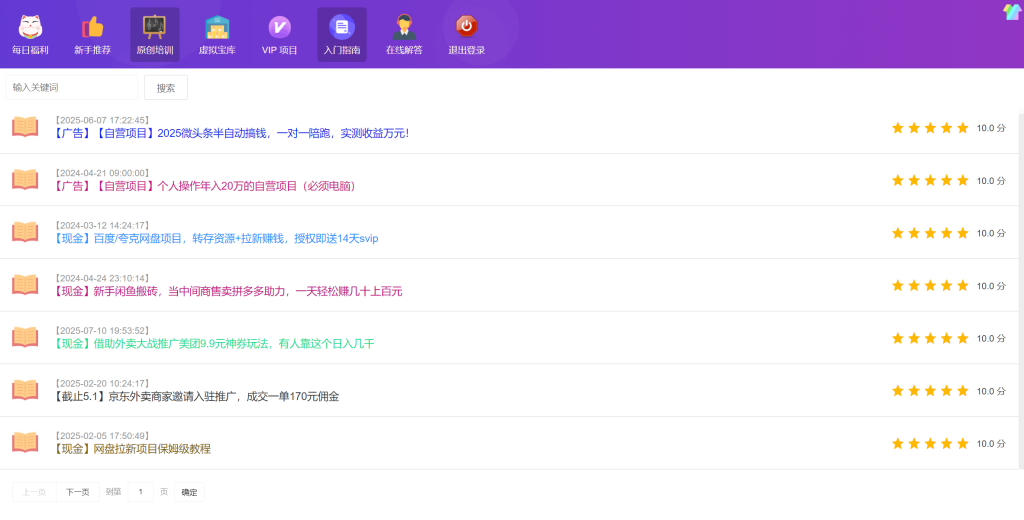Click the 退出登录 power icon
The width and height of the screenshot is (1024, 520).
pyautogui.click(x=467, y=27)
